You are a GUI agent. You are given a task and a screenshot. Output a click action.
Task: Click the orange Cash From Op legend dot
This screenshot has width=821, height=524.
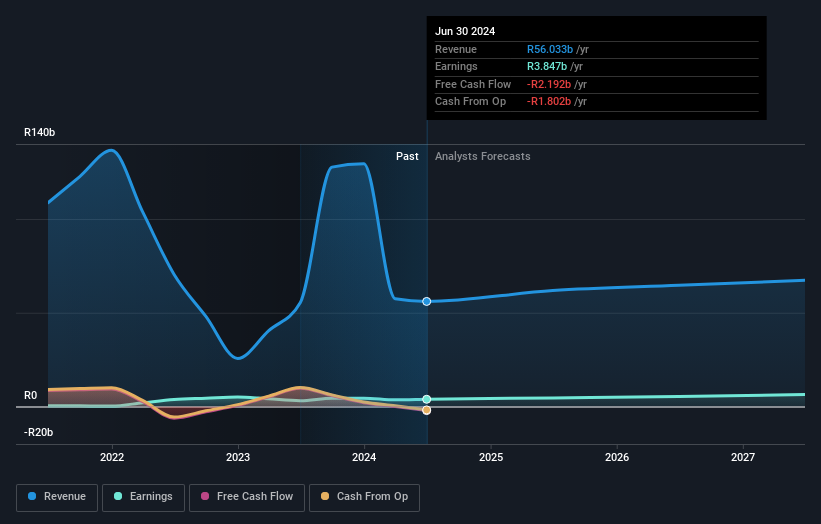click(x=325, y=496)
